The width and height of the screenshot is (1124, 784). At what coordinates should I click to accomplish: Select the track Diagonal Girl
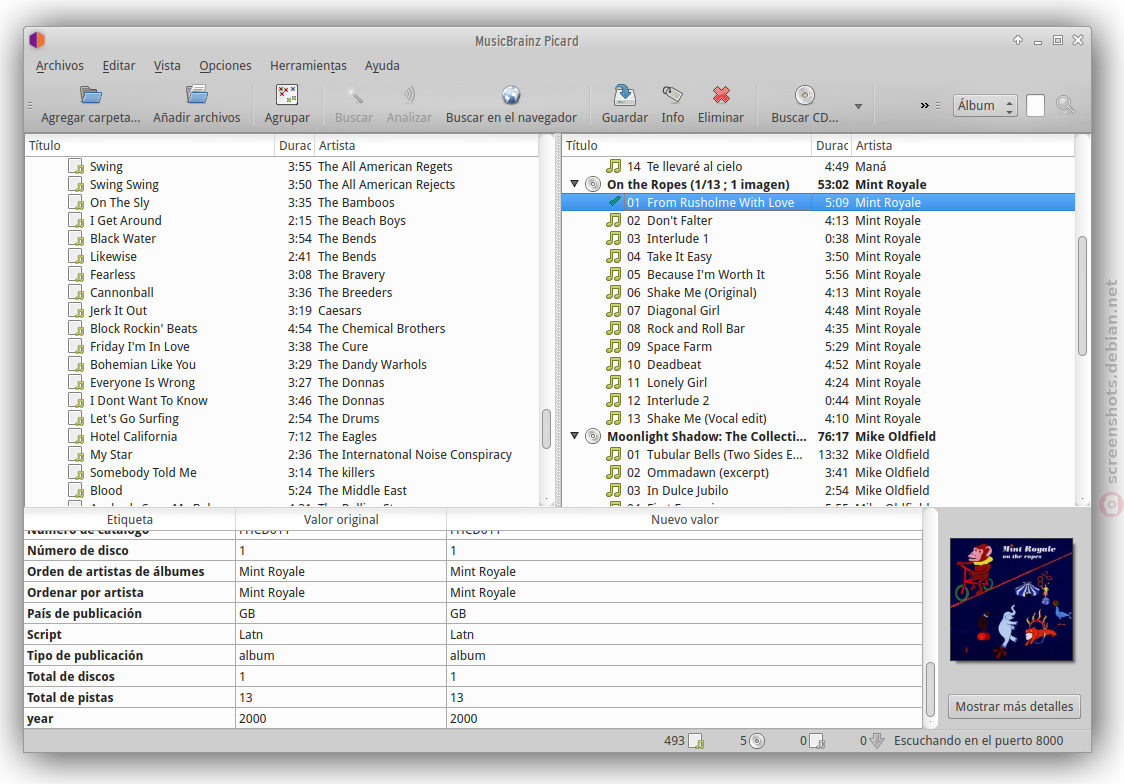click(x=683, y=310)
